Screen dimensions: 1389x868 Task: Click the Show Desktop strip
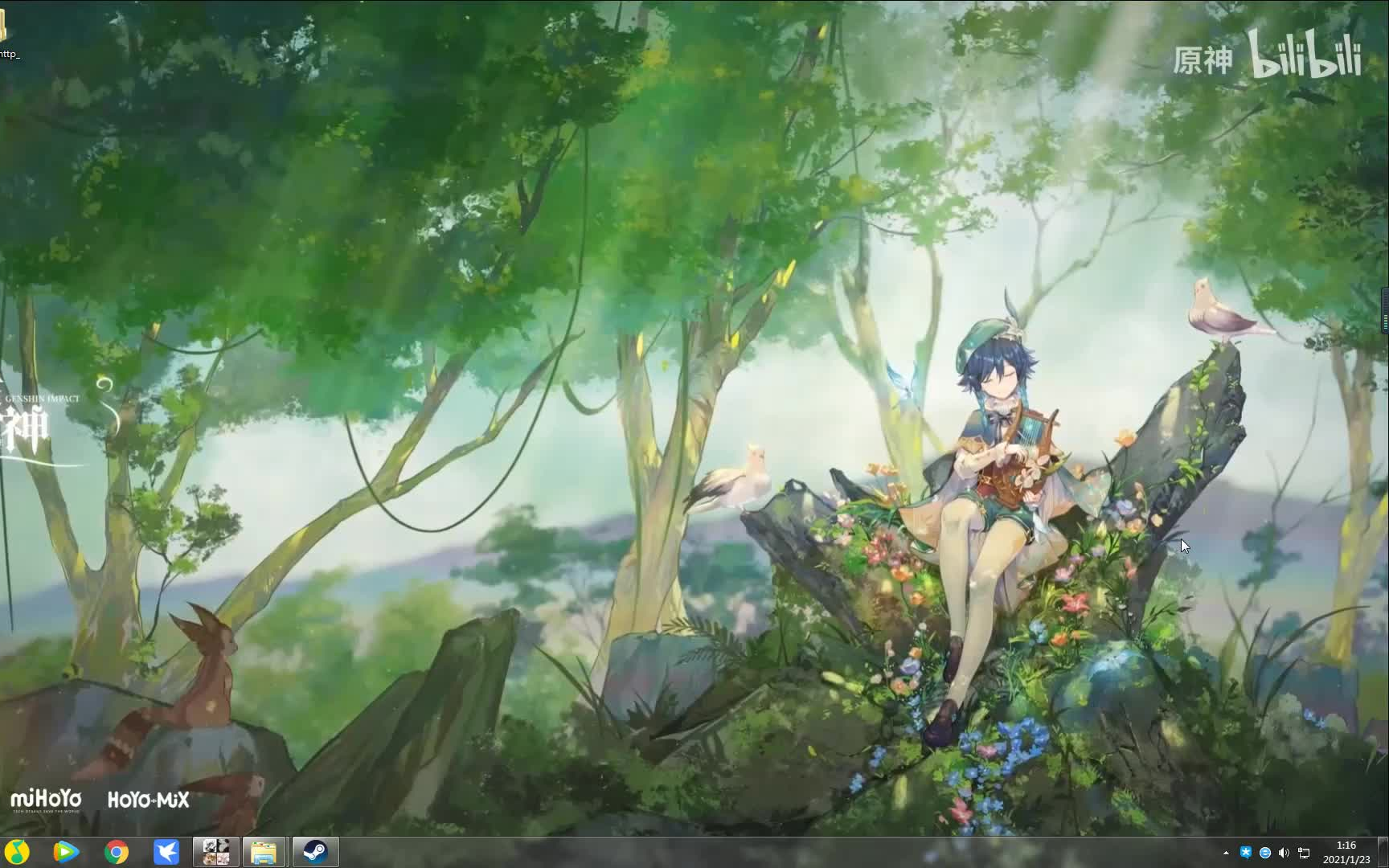(1383, 852)
